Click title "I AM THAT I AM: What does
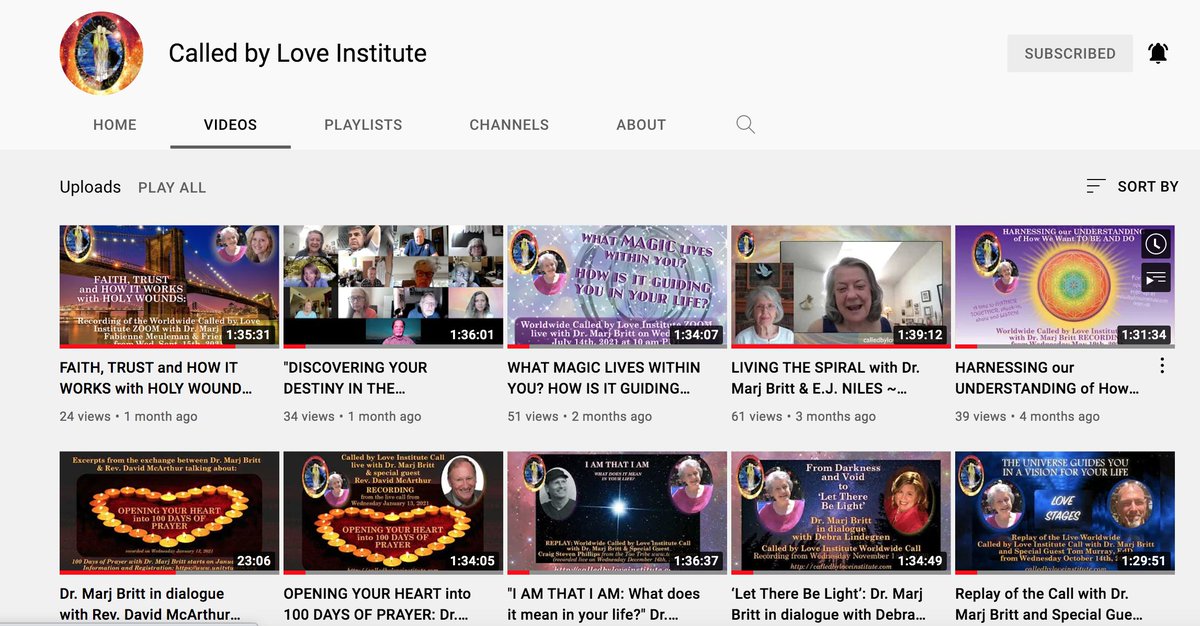Screen dimensions: 1200x626 coord(604,604)
